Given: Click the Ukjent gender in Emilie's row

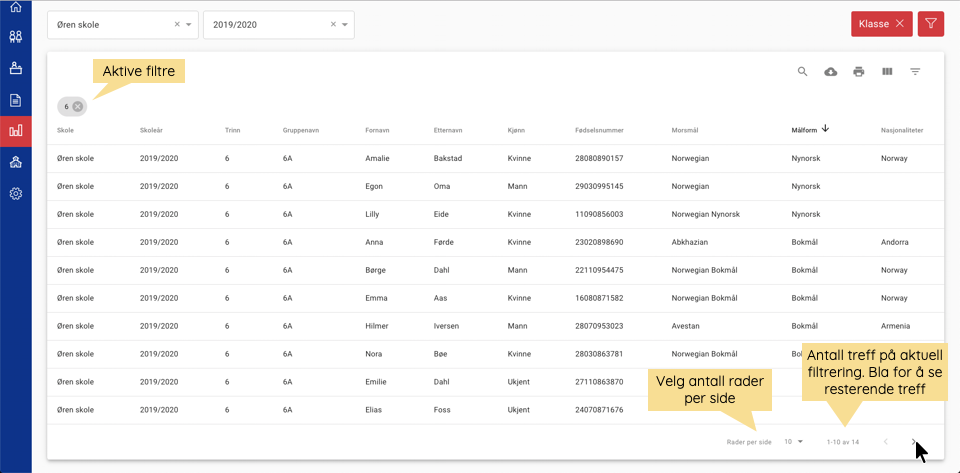Looking at the screenshot, I should (519, 382).
